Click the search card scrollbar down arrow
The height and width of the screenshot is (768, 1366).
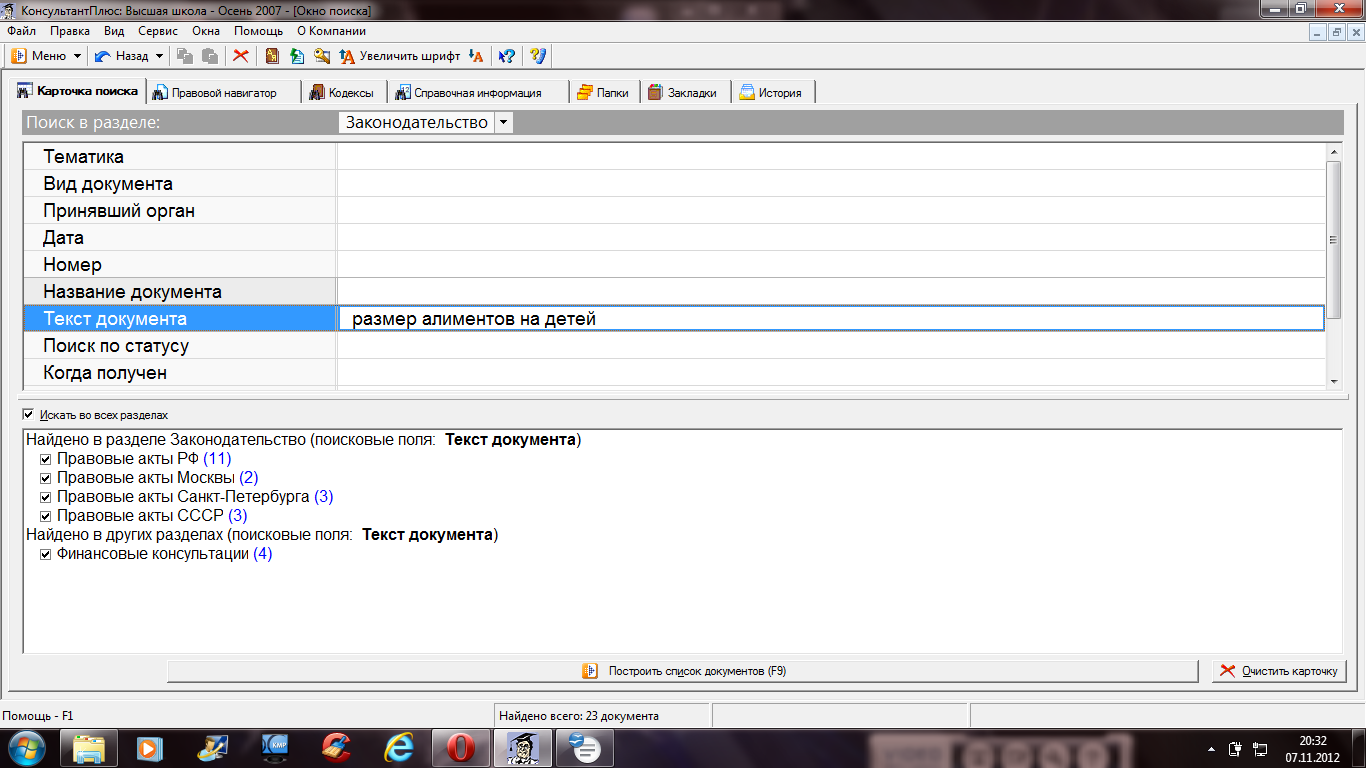point(1333,381)
